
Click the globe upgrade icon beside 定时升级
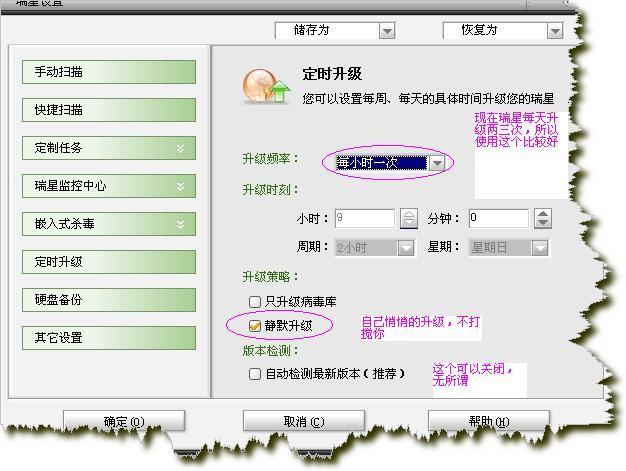coord(265,86)
